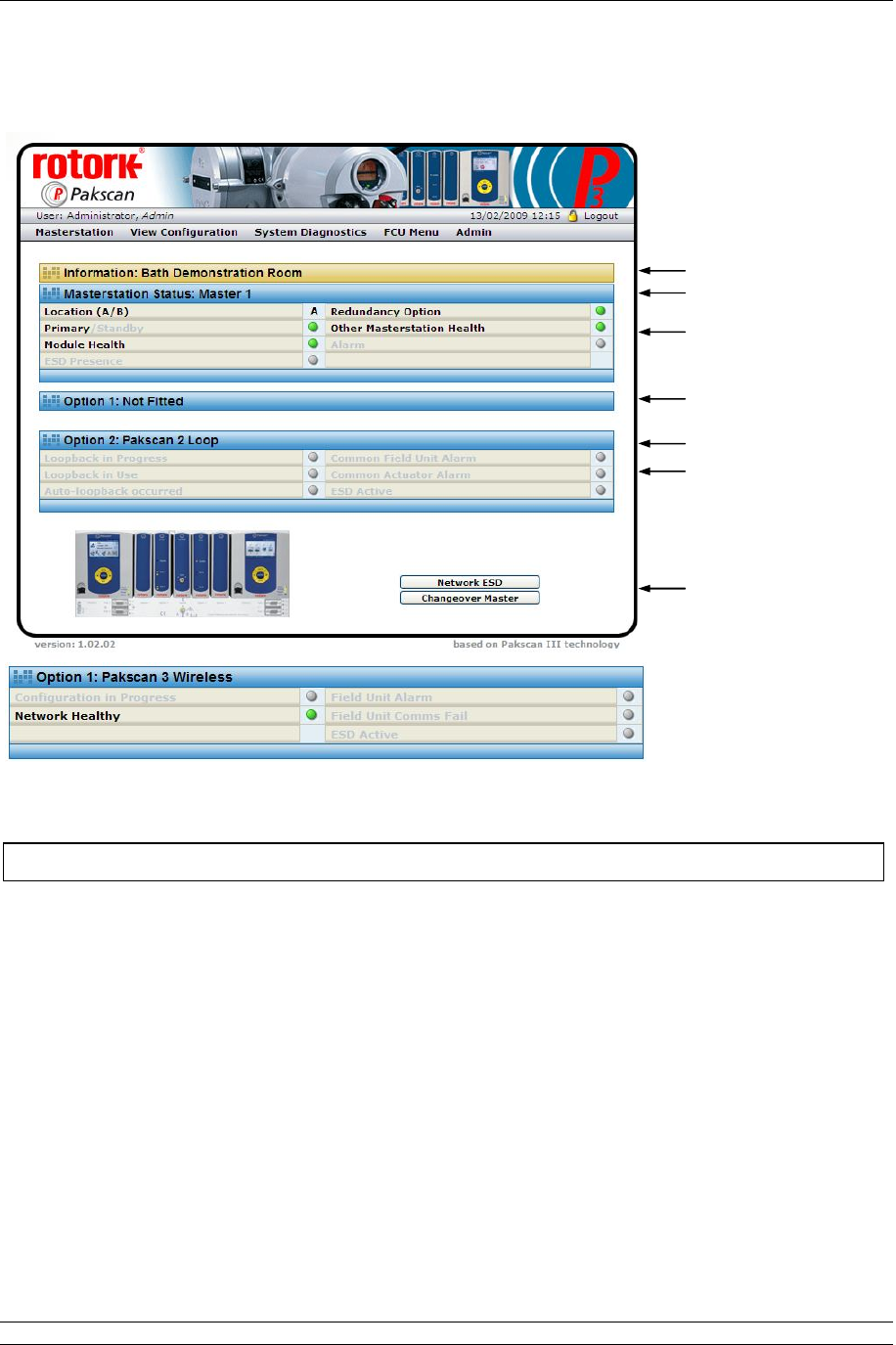Click the Pakscan 2 Loop ESD Active indicator
Screen dimensions: 896x1345
coord(601,491)
